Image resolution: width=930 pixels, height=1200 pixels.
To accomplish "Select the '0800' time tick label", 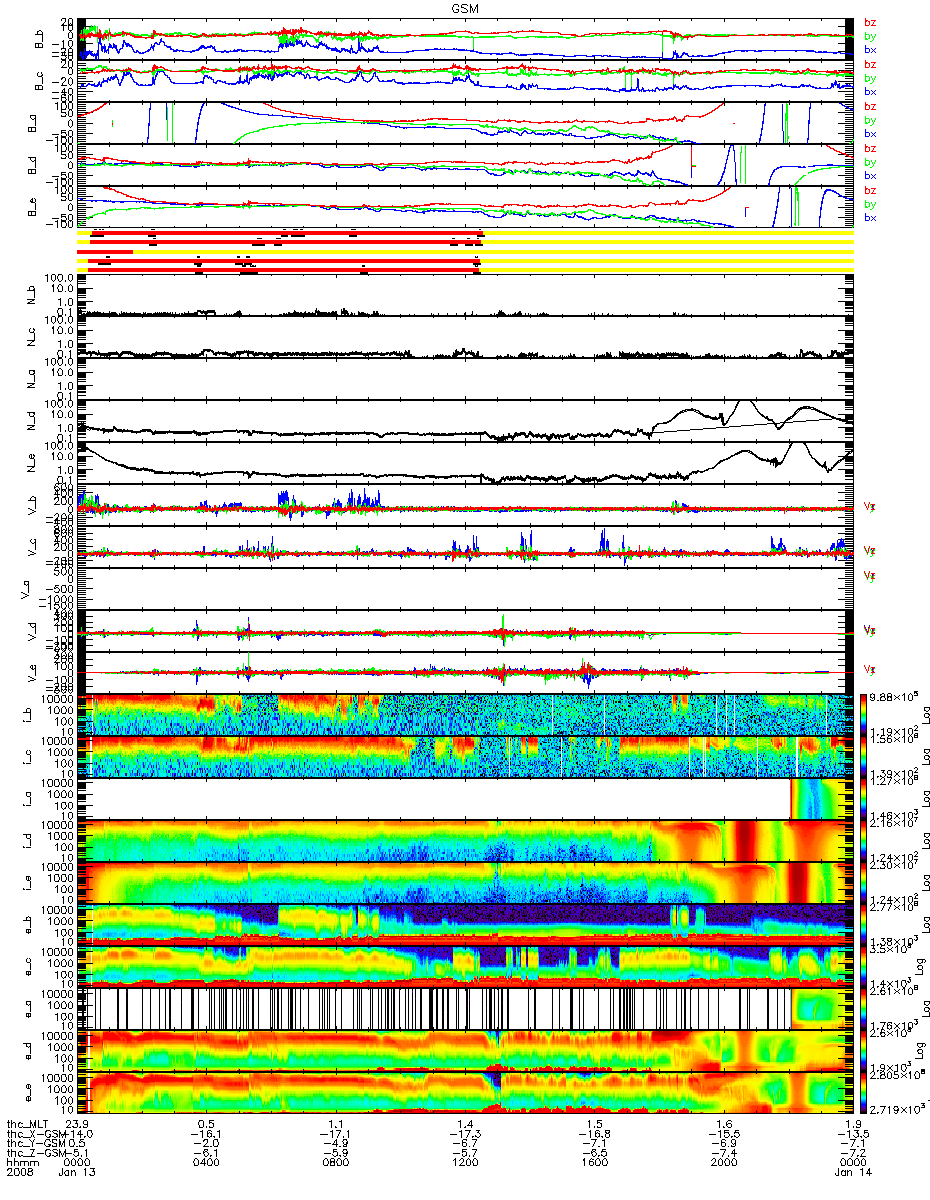I will pos(335,1164).
